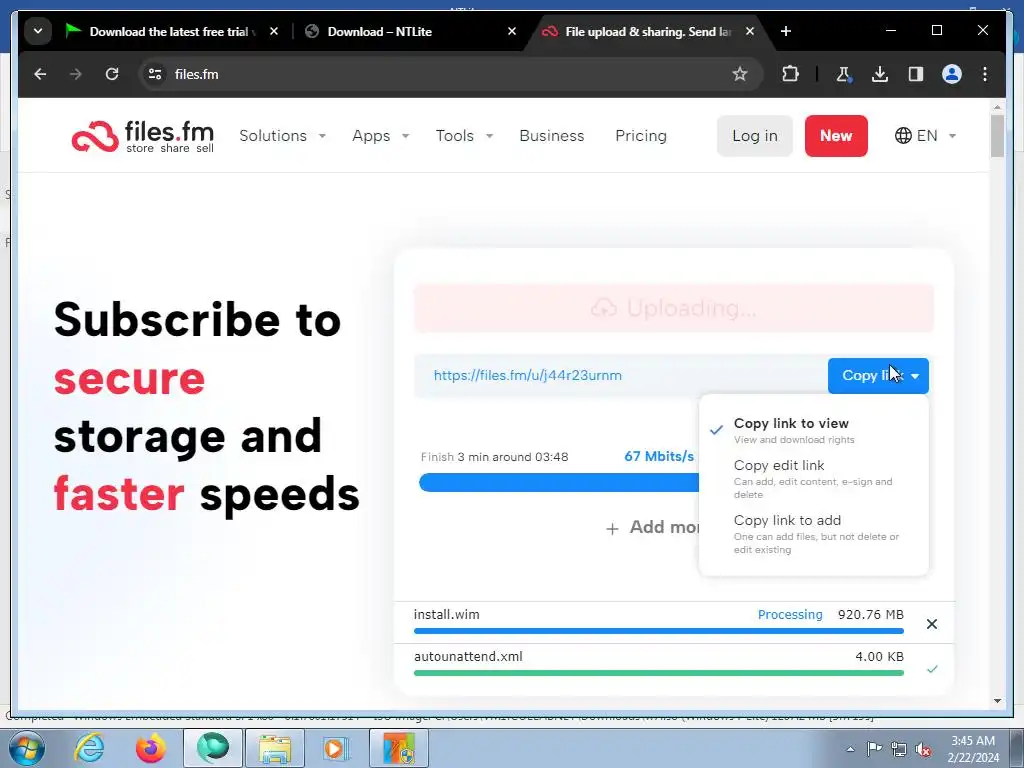The height and width of the screenshot is (768, 1024).
Task: Choose 'Copy edit link' option
Action: (x=813, y=479)
